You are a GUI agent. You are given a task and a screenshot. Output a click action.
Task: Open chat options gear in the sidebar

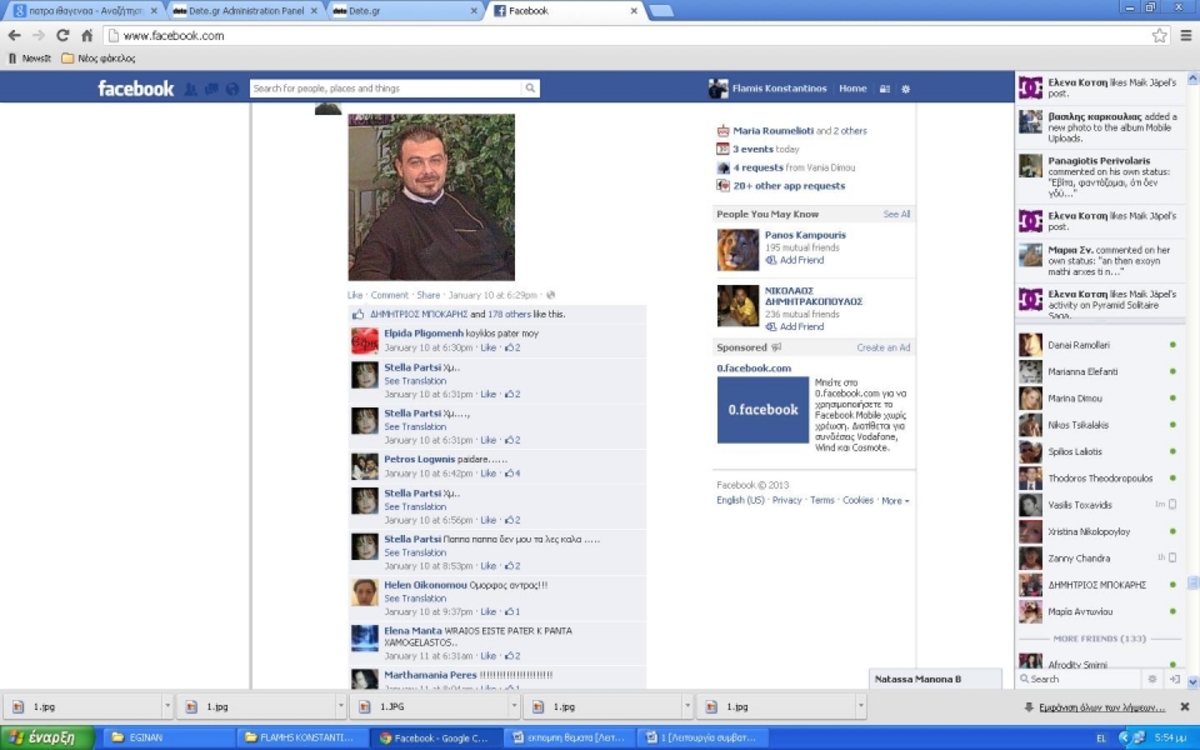click(1152, 679)
